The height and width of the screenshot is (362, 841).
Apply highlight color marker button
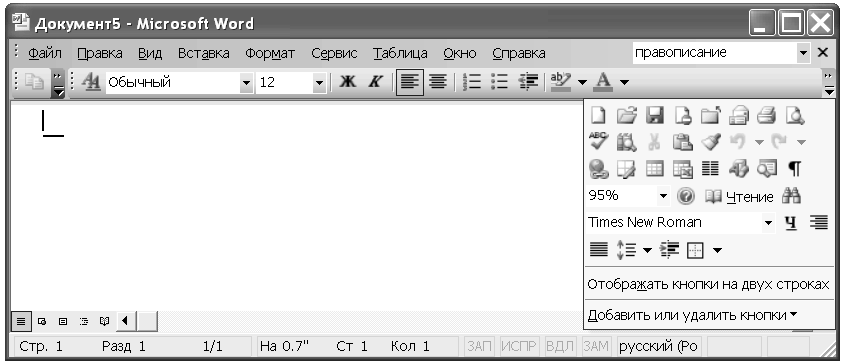pyautogui.click(x=561, y=82)
